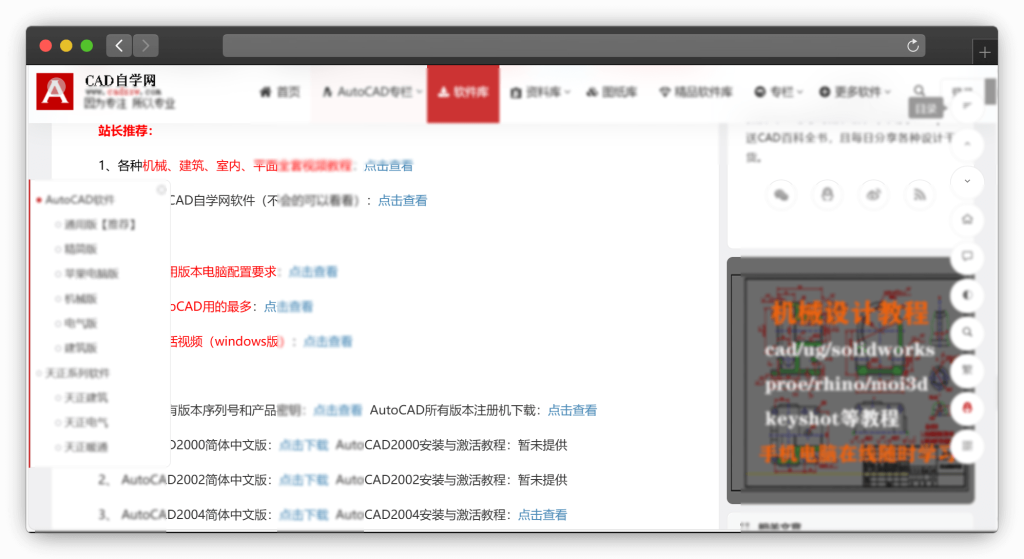The image size is (1024, 559).
Task: Select 天正电气 in the catalog
Action: pos(86,423)
